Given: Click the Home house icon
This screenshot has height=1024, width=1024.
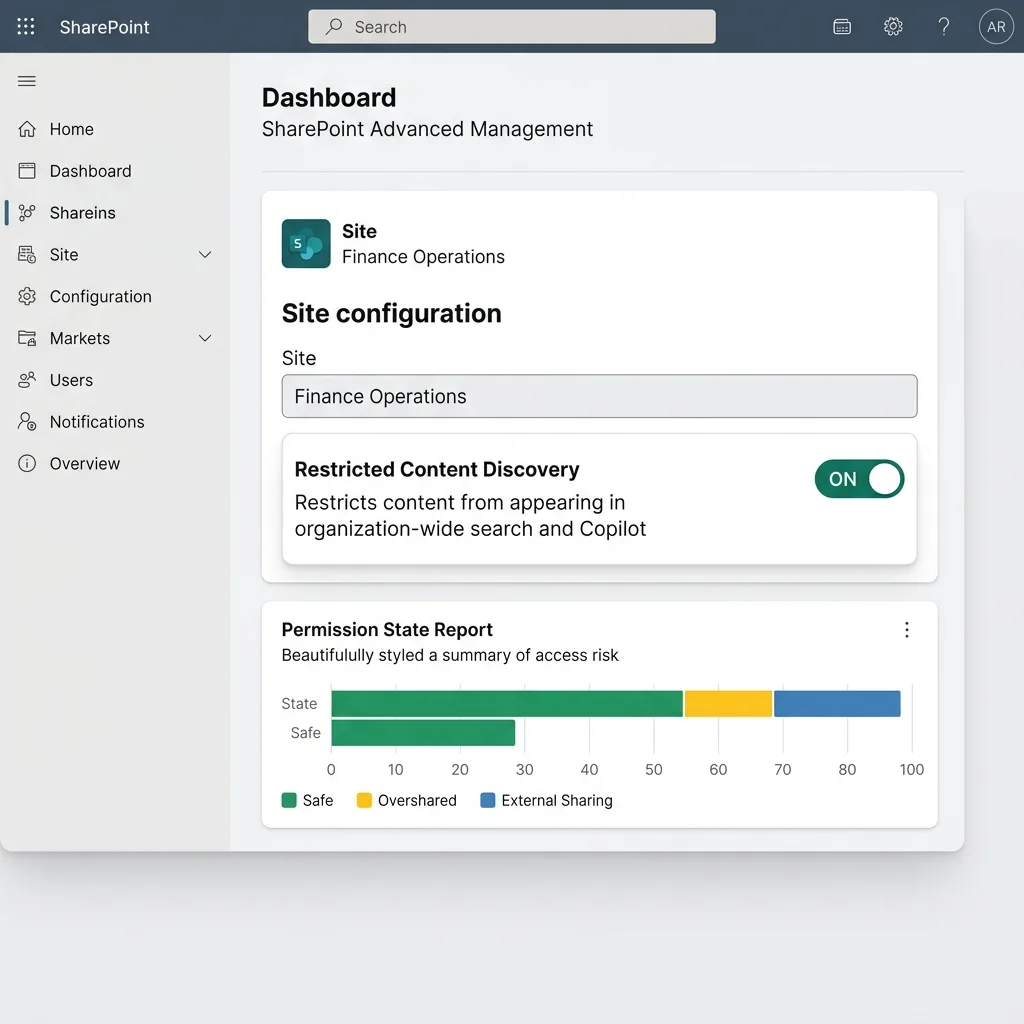Looking at the screenshot, I should coord(27,129).
